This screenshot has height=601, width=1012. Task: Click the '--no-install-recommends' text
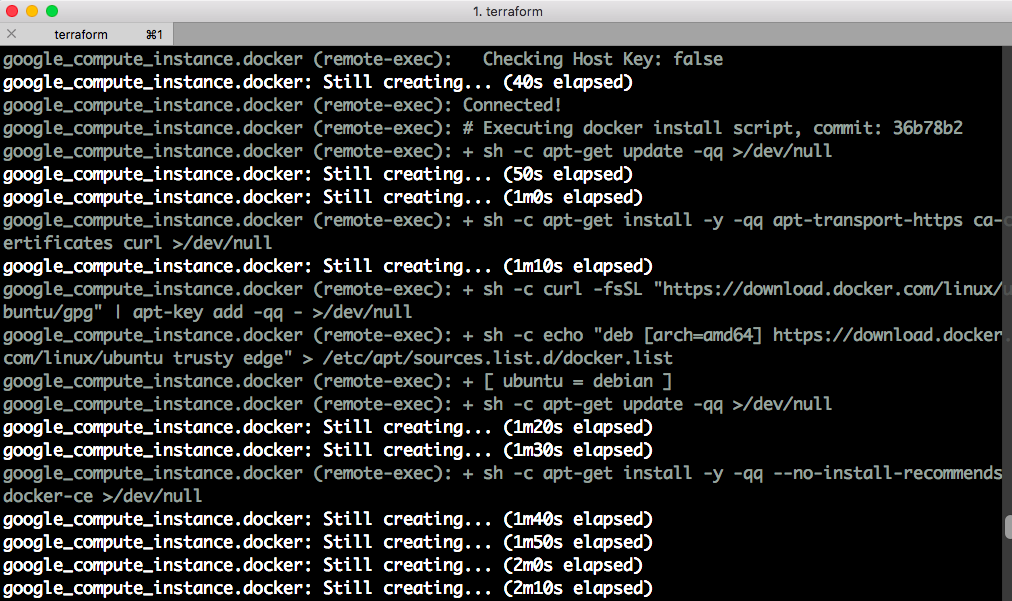click(x=887, y=473)
